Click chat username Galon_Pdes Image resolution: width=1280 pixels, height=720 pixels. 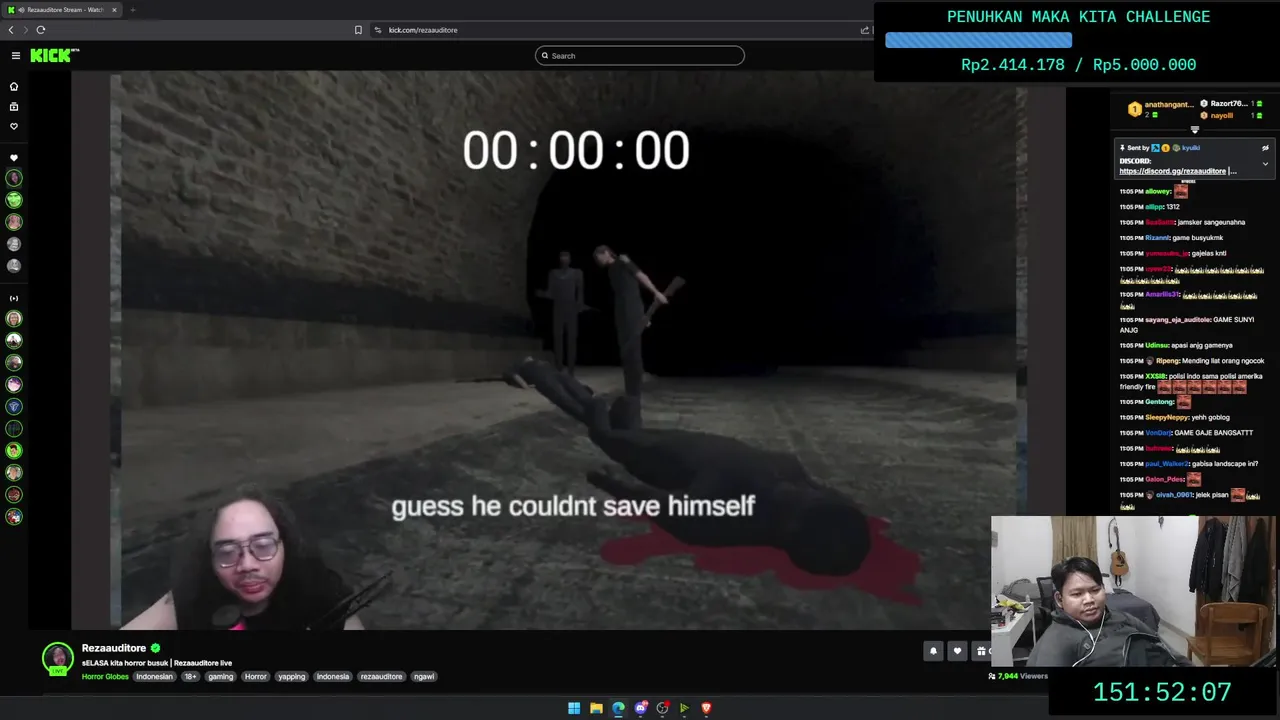(1164, 479)
